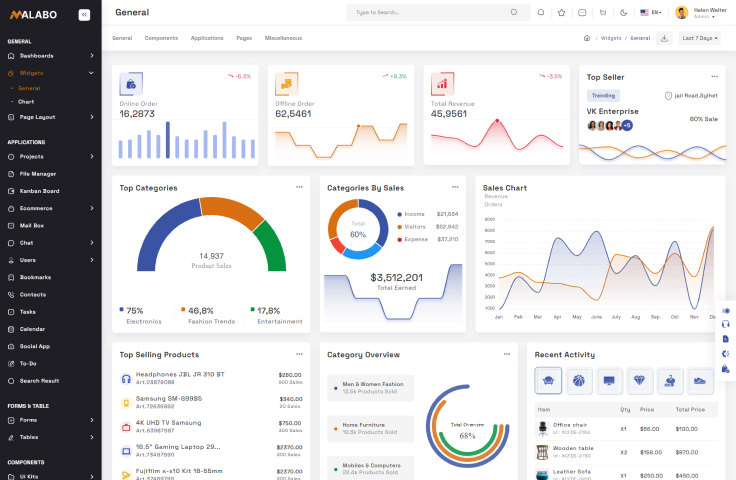This screenshot has width=736, height=480.
Task: Click the notification bell icon
Action: point(541,13)
